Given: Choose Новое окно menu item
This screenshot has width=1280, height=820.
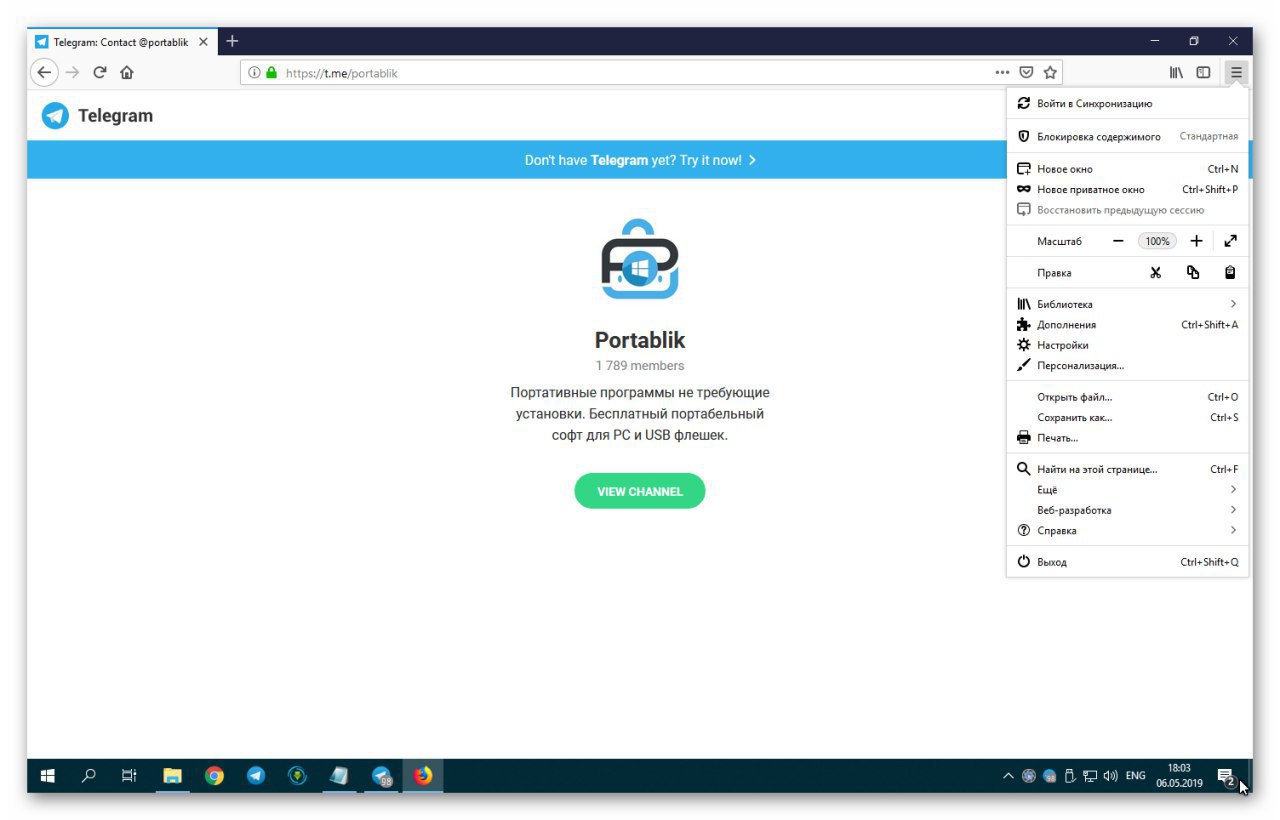Looking at the screenshot, I should point(1127,169).
